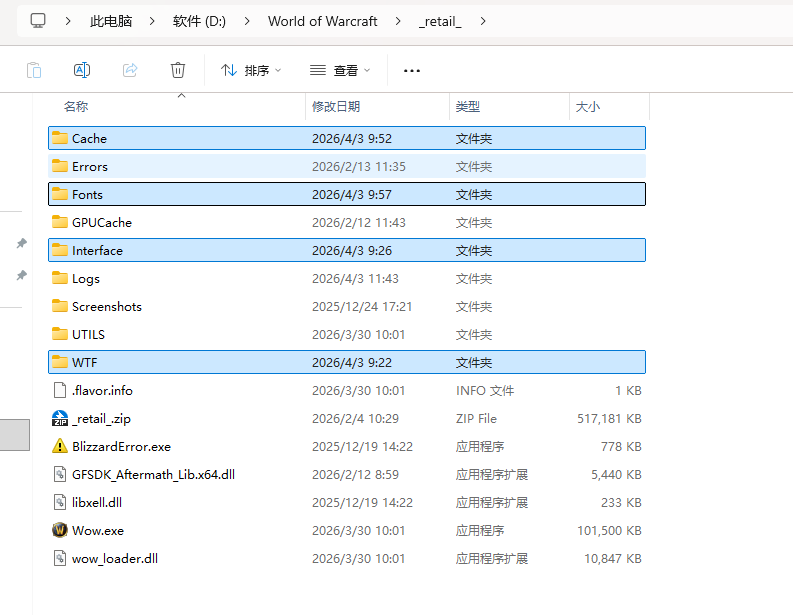This screenshot has height=615, width=793.
Task: Select the Logs folder row
Action: 86,278
